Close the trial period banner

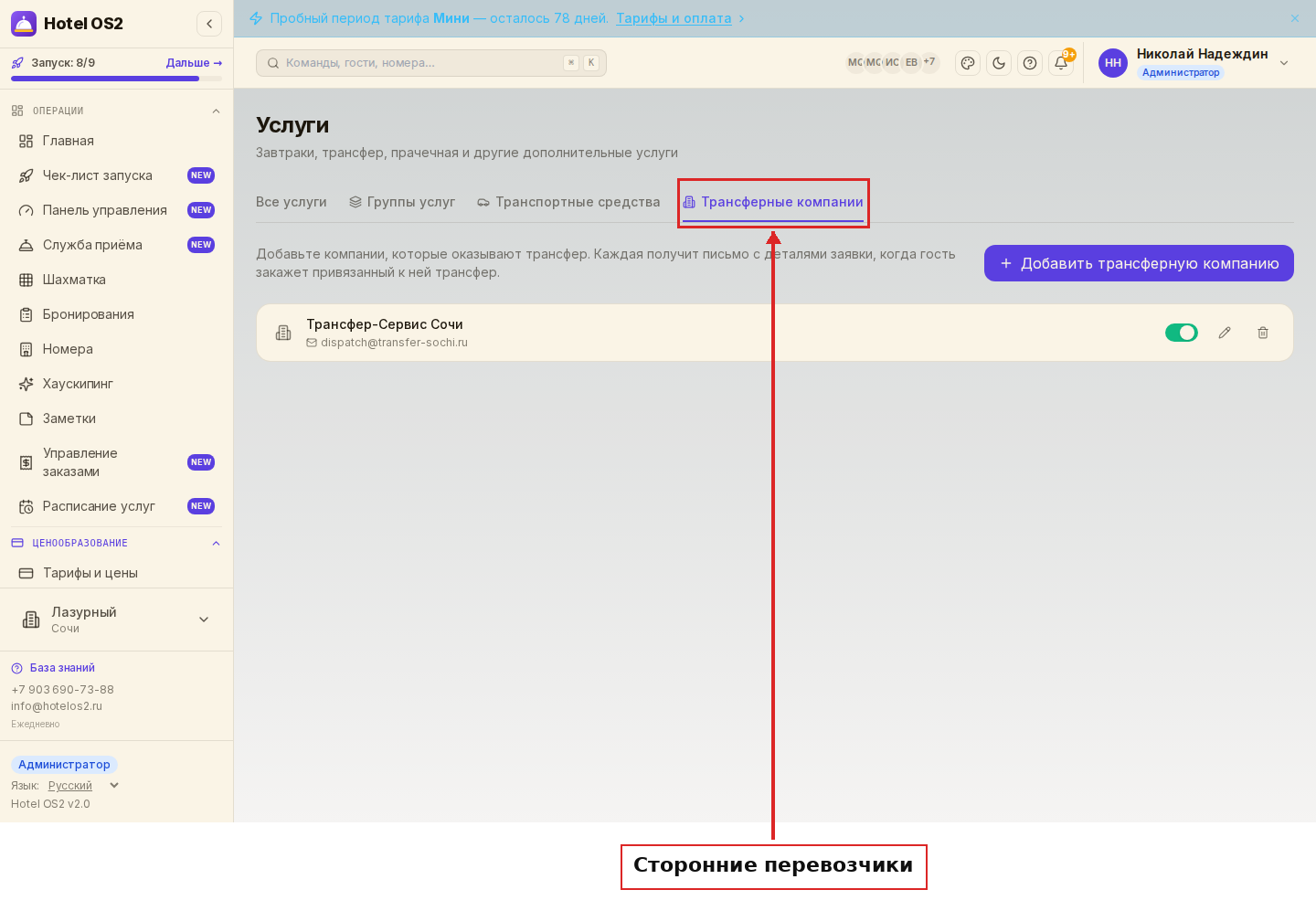click(x=1295, y=18)
